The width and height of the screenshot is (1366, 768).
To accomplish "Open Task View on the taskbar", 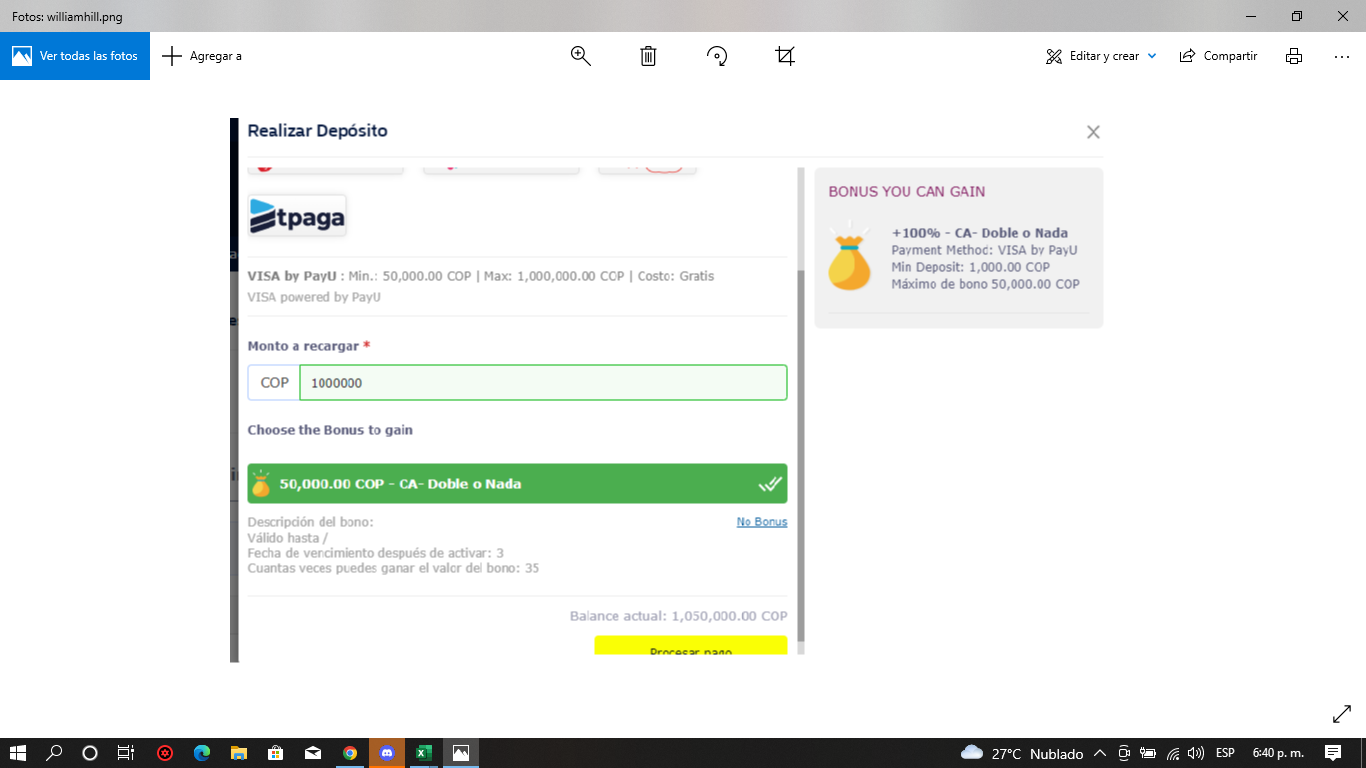I will coord(126,753).
